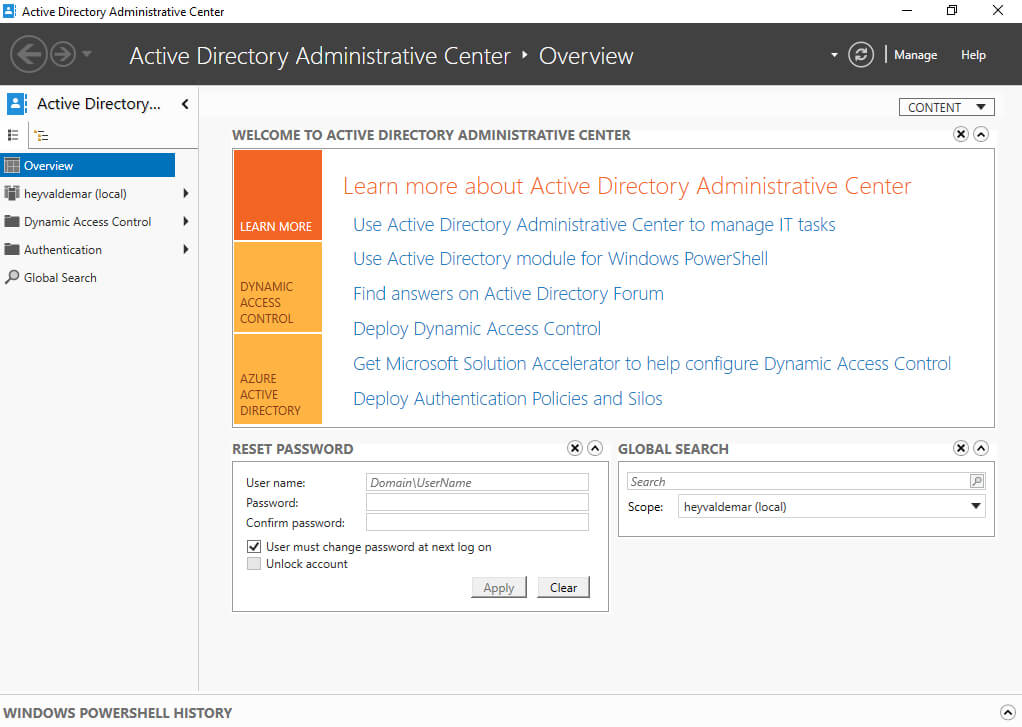Open the Help menu
The height and width of the screenshot is (727, 1022).
pyautogui.click(x=973, y=55)
